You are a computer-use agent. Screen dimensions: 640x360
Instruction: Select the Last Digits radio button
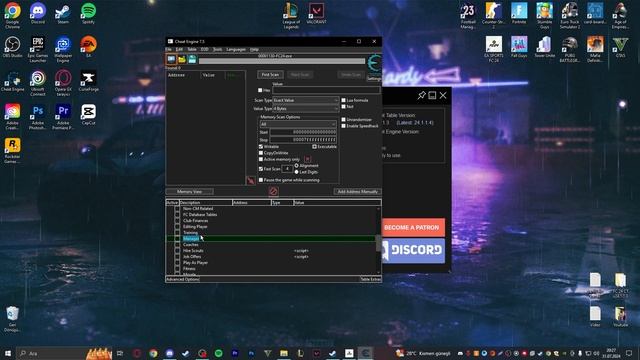pos(297,172)
